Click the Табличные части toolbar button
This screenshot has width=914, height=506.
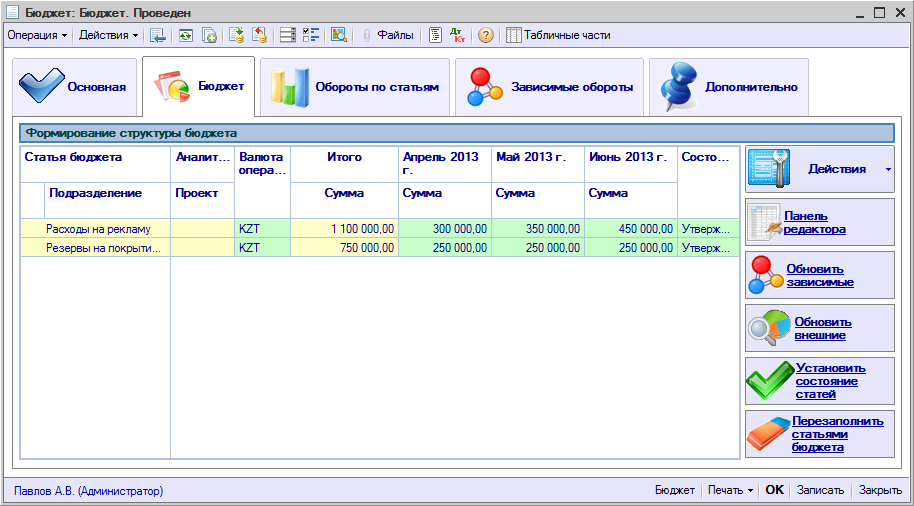(x=558, y=35)
